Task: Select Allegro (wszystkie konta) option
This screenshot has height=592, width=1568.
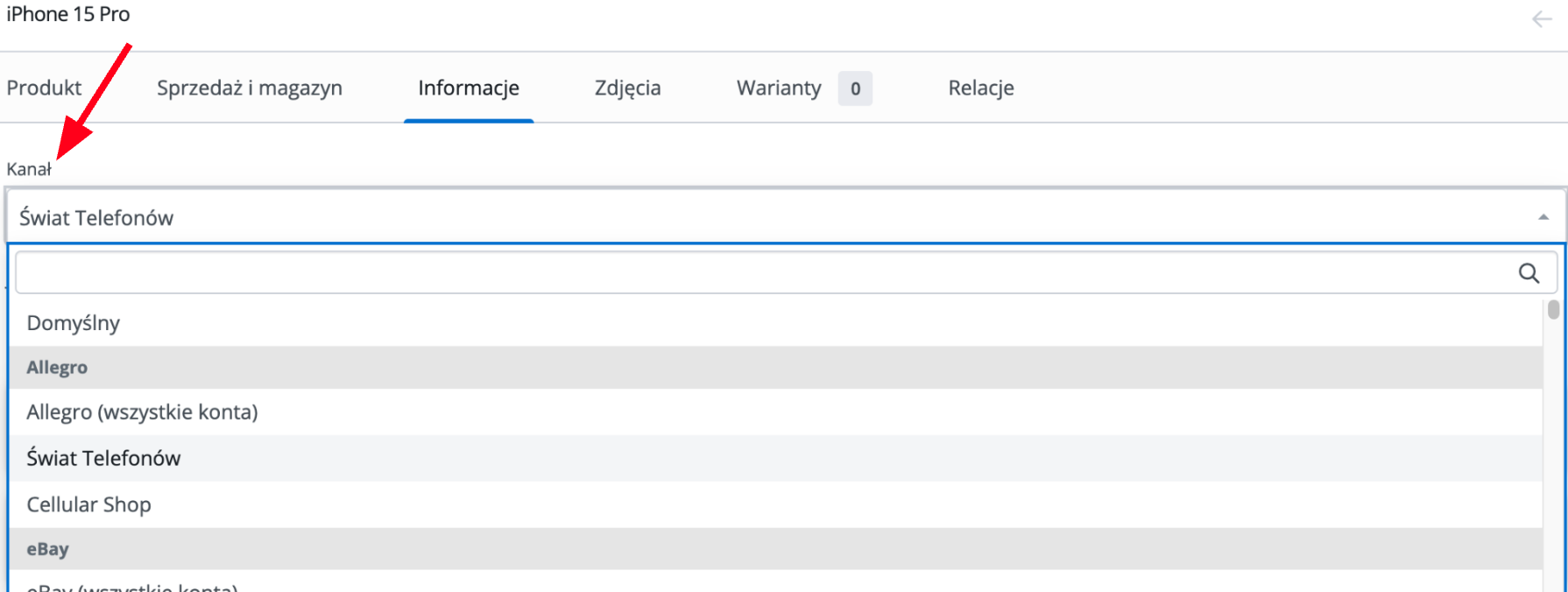Action: point(775,412)
